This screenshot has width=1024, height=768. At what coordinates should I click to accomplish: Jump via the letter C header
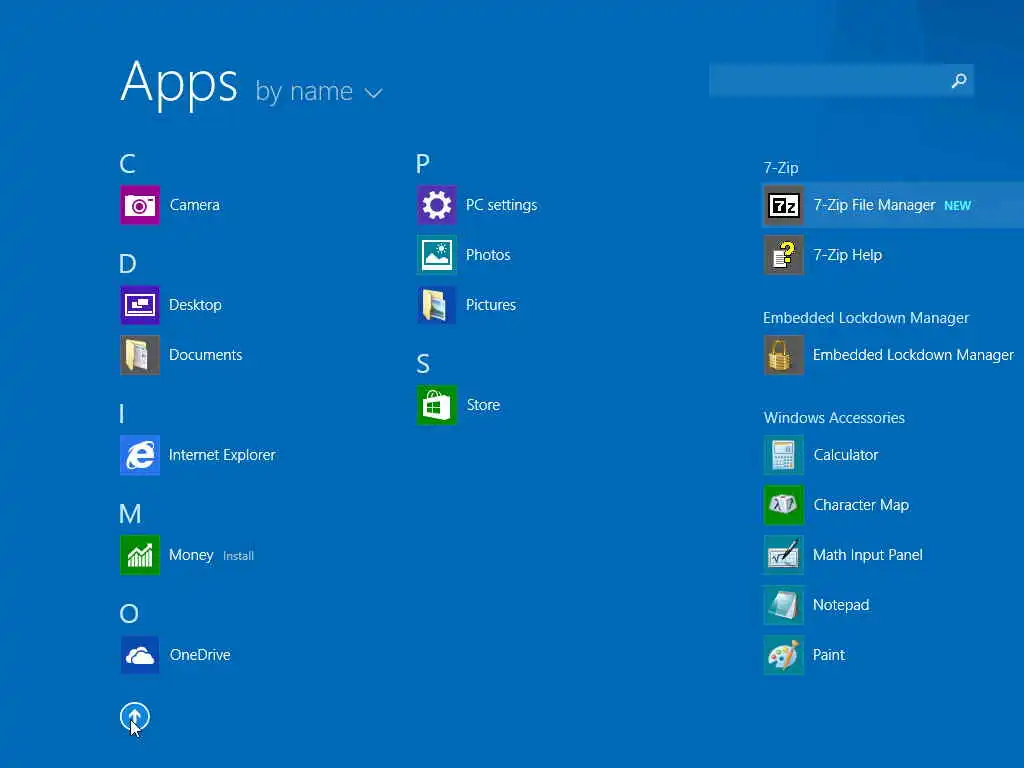(x=127, y=163)
